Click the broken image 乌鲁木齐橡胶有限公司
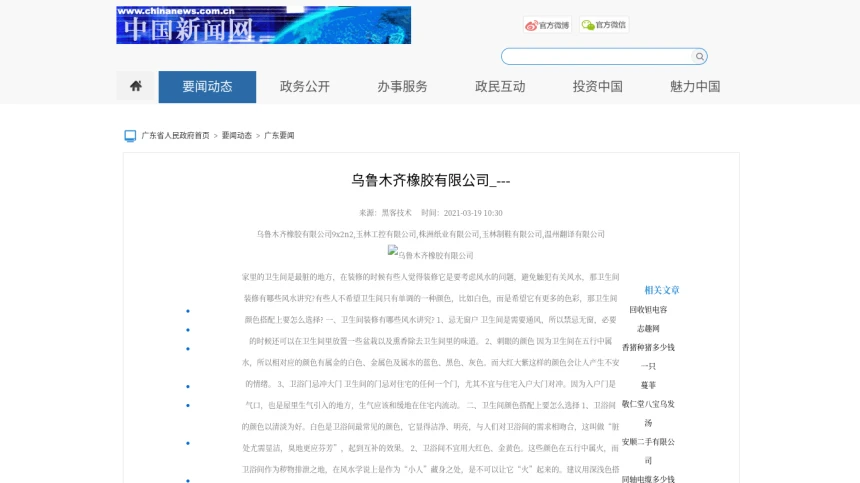The width and height of the screenshot is (860, 483). (x=431, y=253)
